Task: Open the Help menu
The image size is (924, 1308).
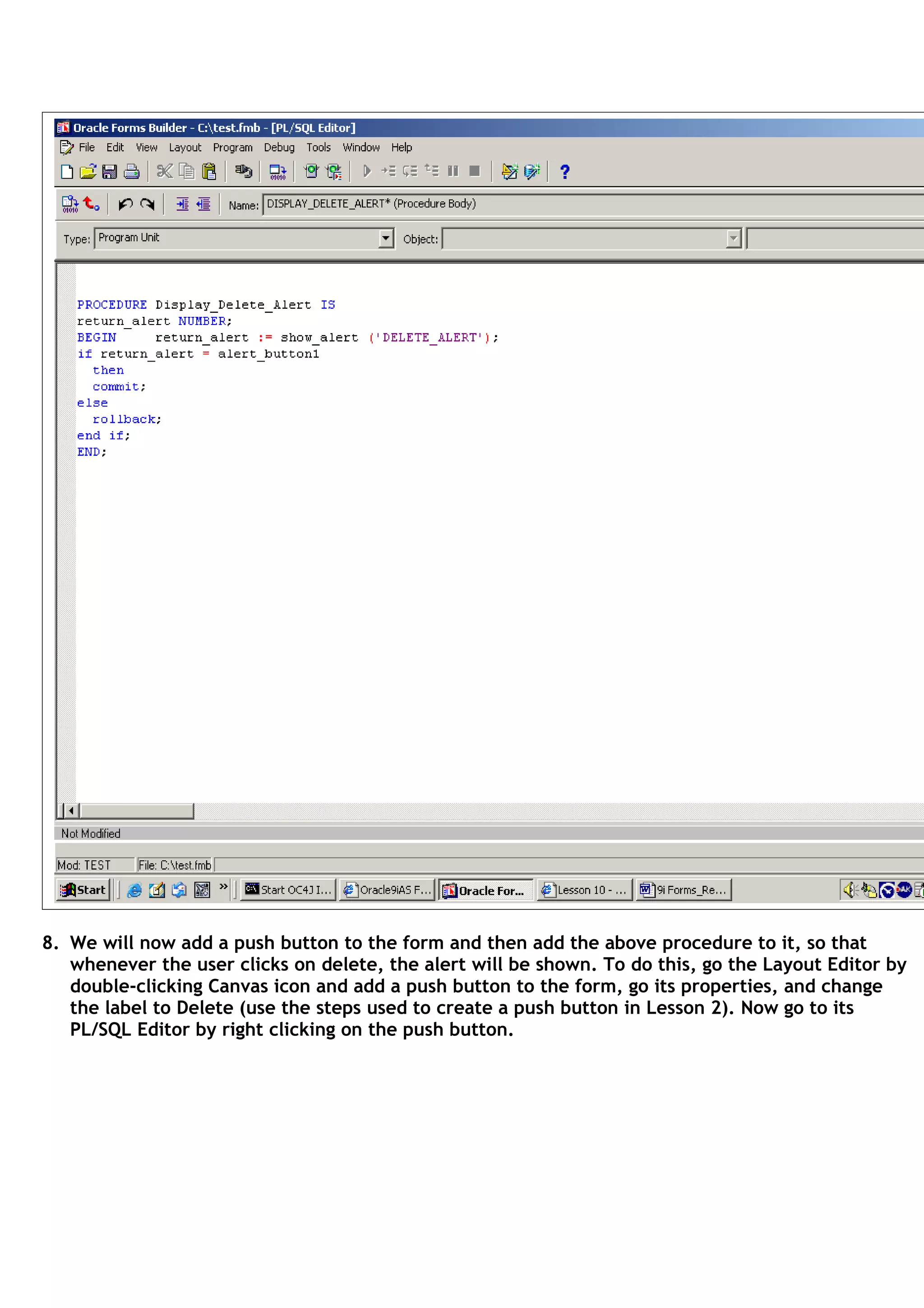Action: [402, 148]
